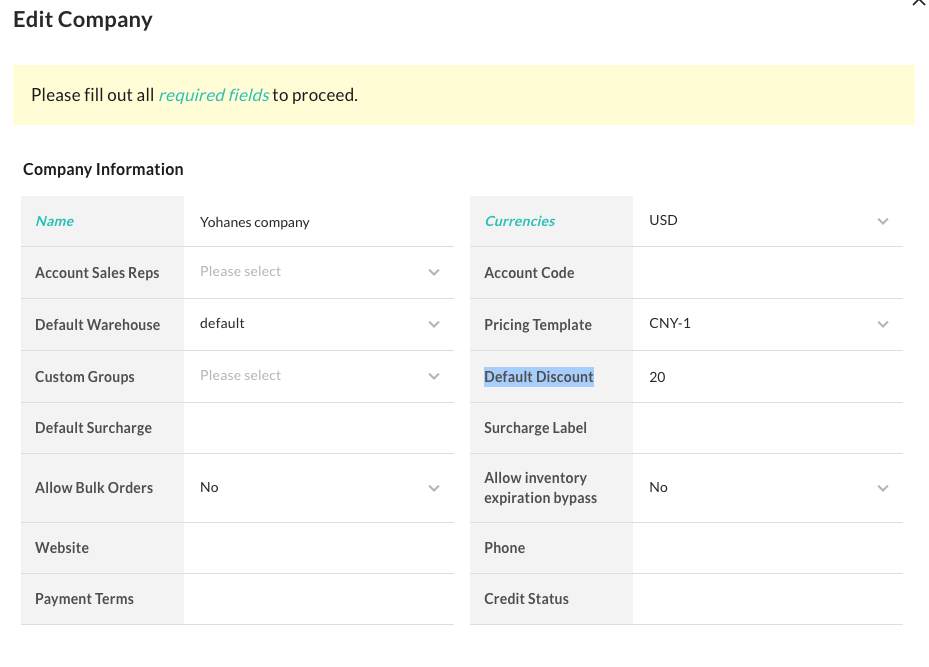Open the Account Sales Reps dropdown
The image size is (929, 667).
pyautogui.click(x=318, y=272)
